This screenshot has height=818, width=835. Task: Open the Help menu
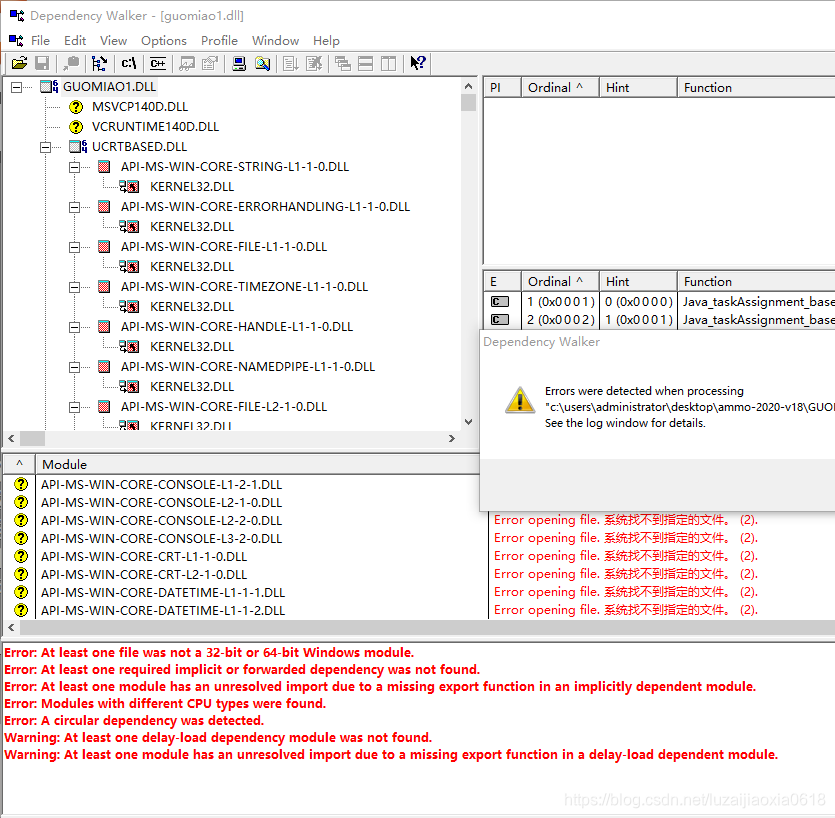tap(326, 40)
